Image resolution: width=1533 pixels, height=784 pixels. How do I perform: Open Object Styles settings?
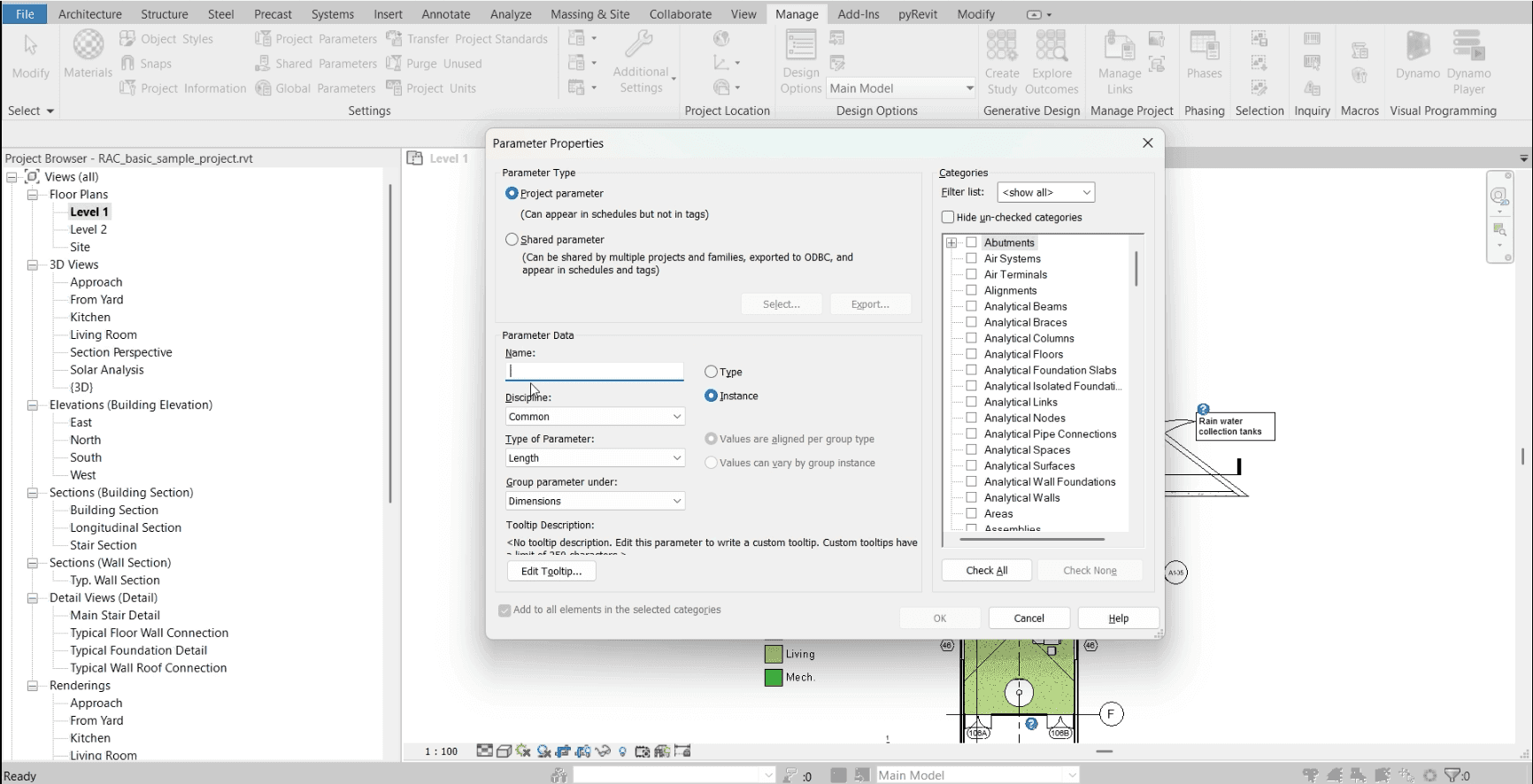point(166,39)
